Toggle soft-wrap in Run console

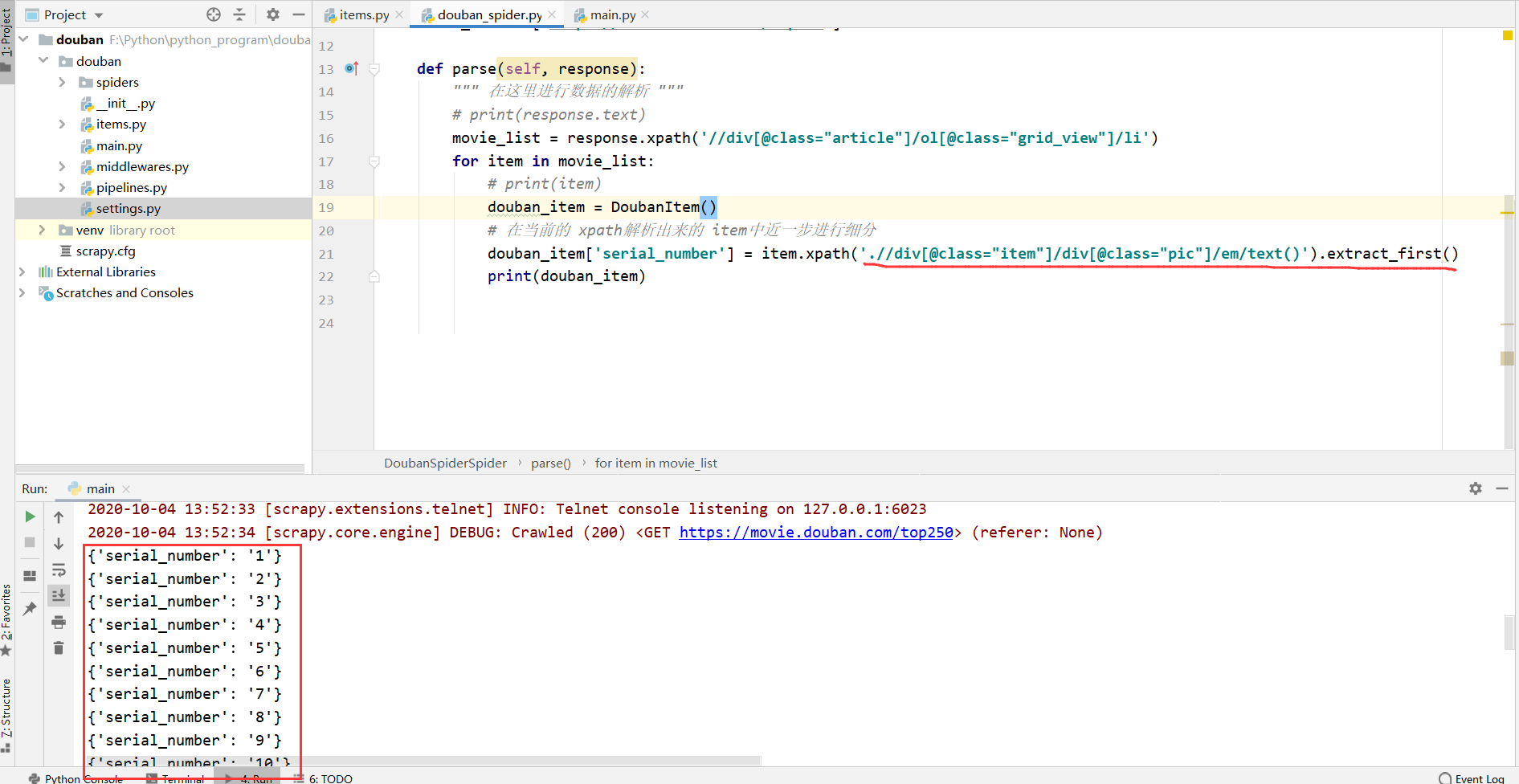point(59,570)
